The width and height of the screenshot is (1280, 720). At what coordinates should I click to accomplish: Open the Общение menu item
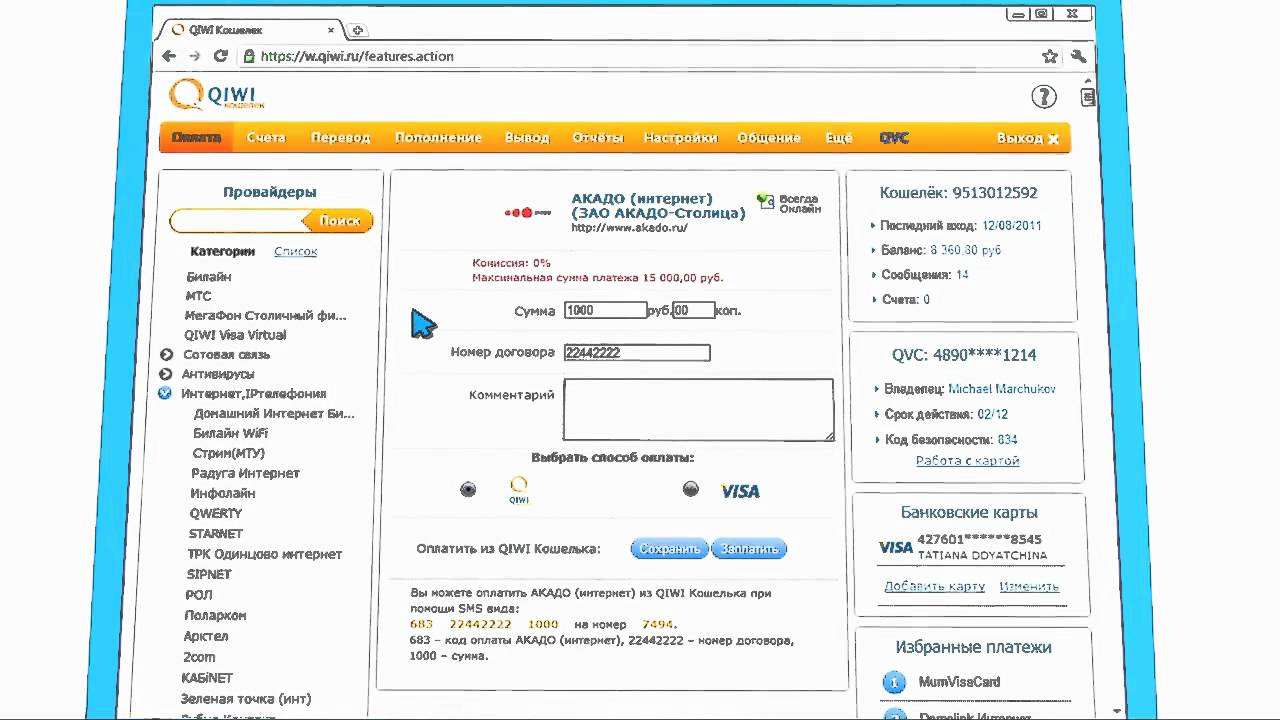coord(769,138)
